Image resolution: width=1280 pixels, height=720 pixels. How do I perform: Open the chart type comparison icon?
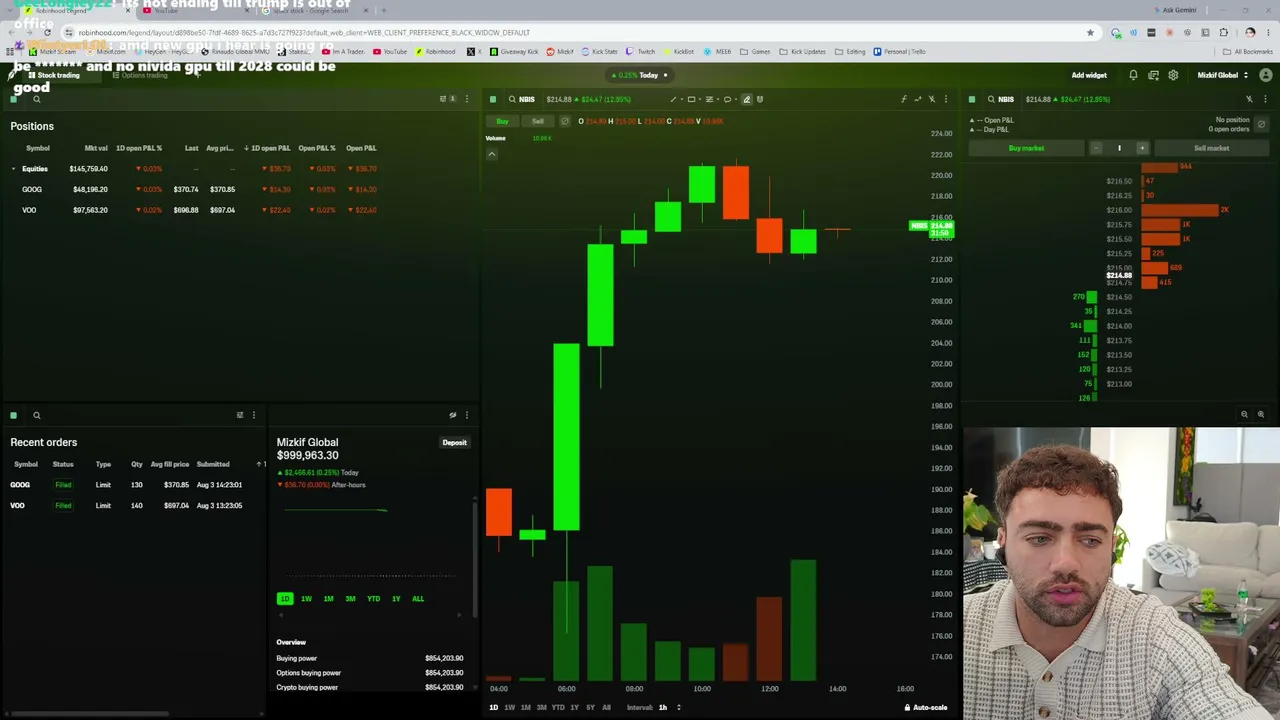(x=917, y=99)
